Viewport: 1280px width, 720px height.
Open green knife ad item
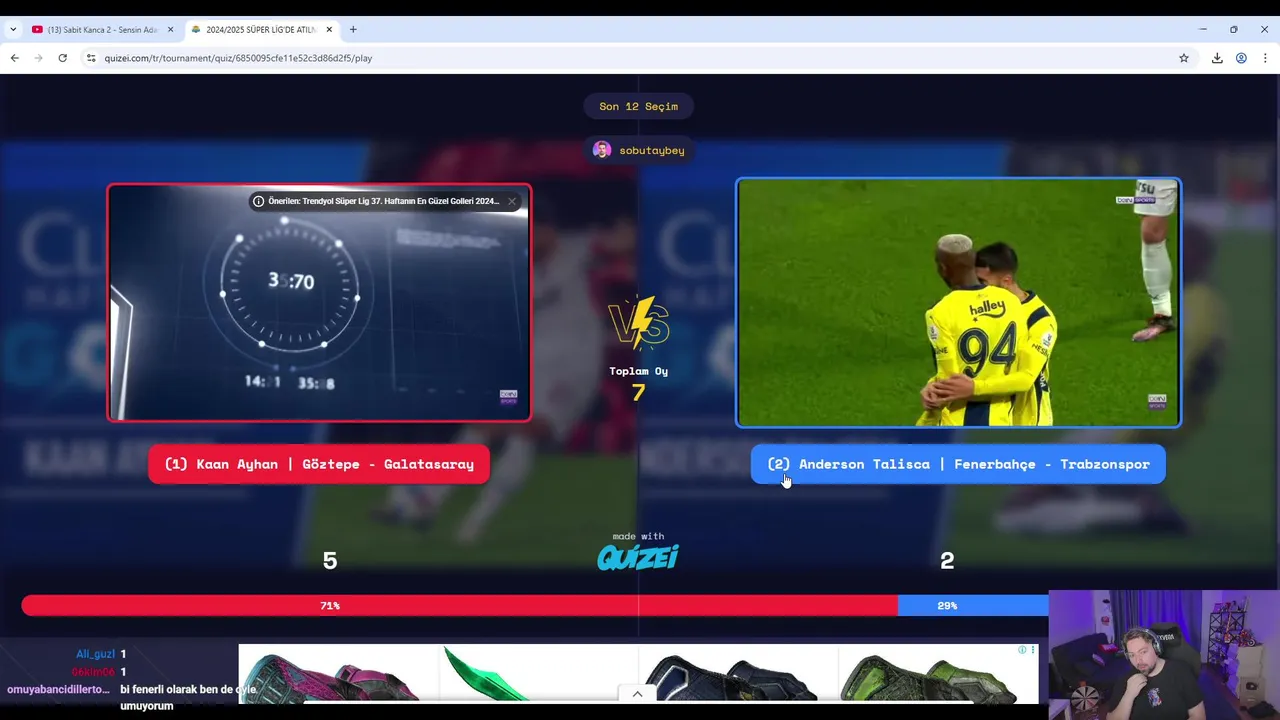coord(538,675)
